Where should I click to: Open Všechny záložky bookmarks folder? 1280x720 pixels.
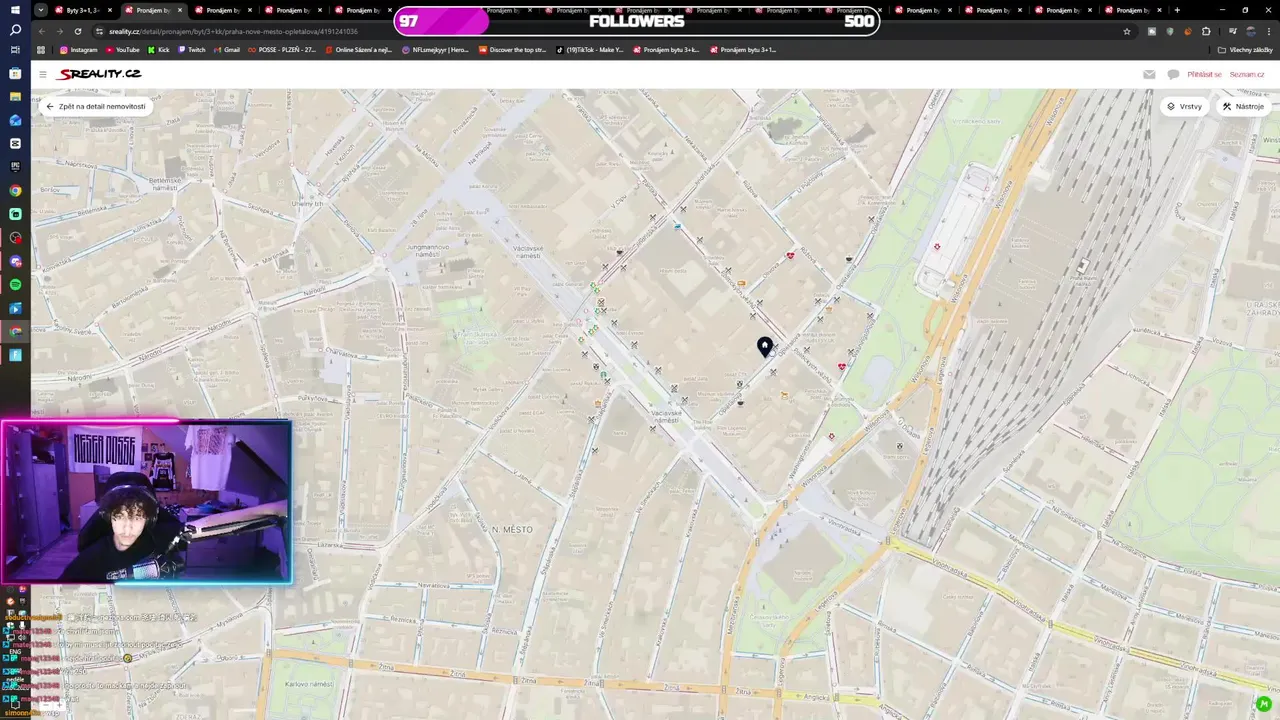click(1245, 49)
